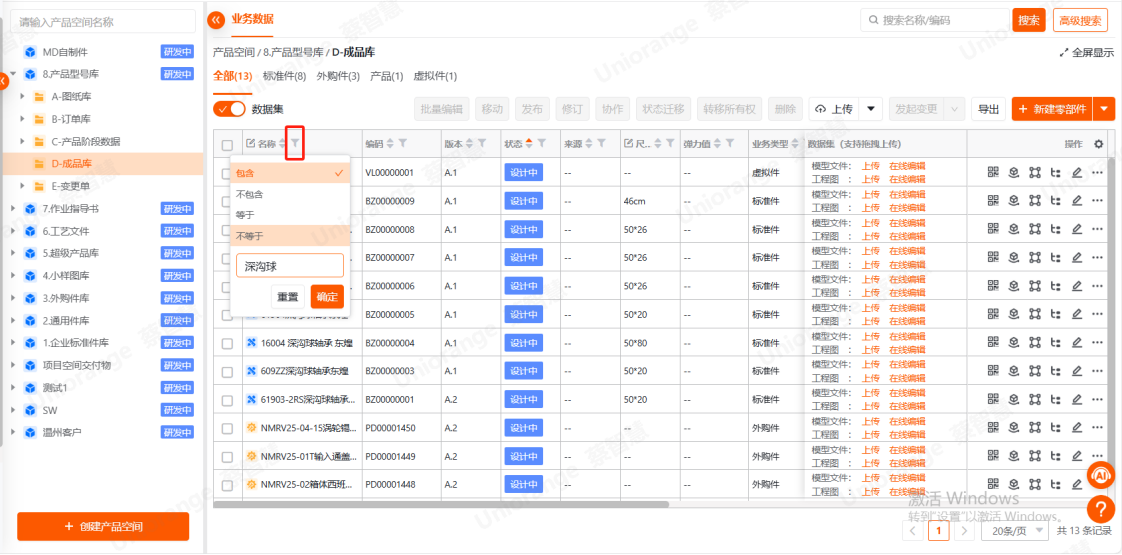The width and height of the screenshot is (1122, 555).
Task: Click 全屏显示 to go fullscreen
Action: (1086, 52)
